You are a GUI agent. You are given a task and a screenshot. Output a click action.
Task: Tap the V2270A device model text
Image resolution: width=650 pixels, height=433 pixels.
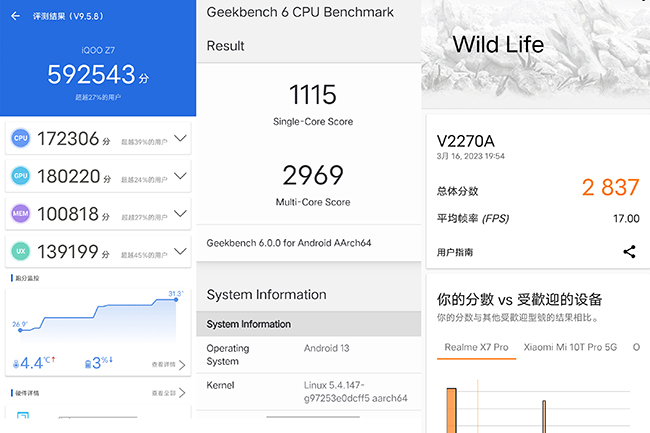click(x=466, y=141)
